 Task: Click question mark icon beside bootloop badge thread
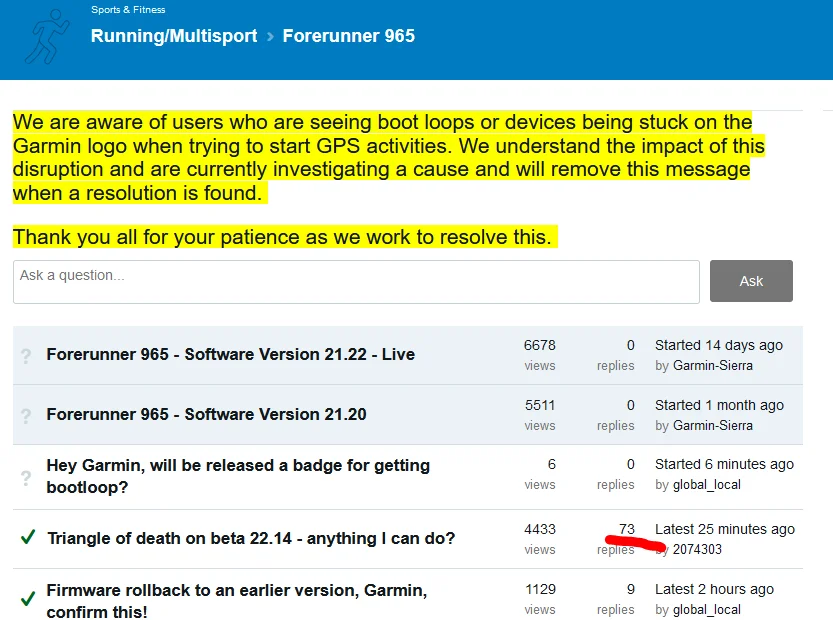point(26,477)
